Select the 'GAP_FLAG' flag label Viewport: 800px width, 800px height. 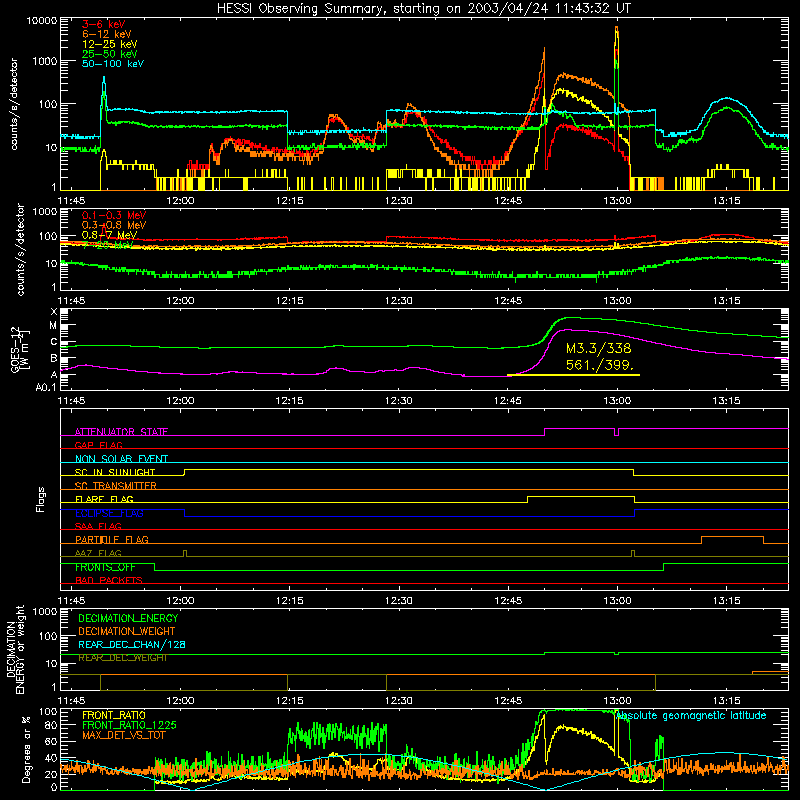98,445
